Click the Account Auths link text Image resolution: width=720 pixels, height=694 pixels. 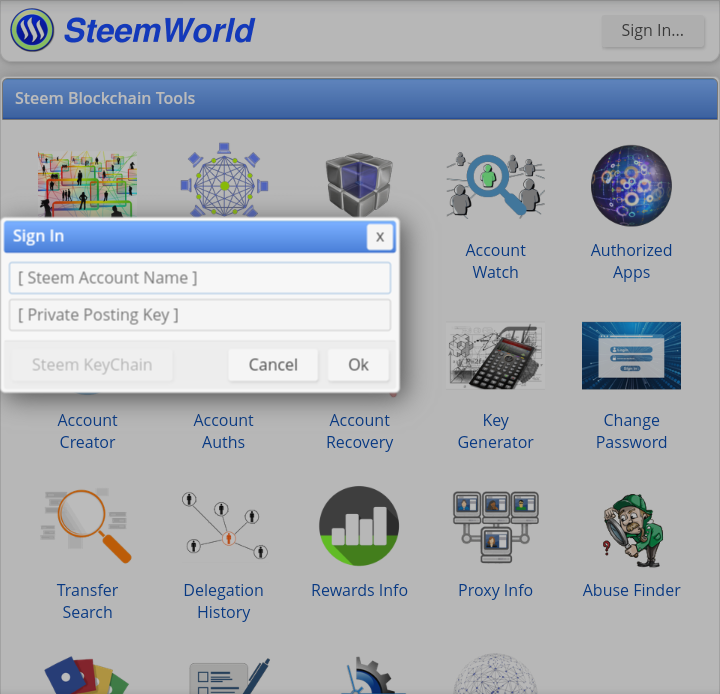pos(224,431)
